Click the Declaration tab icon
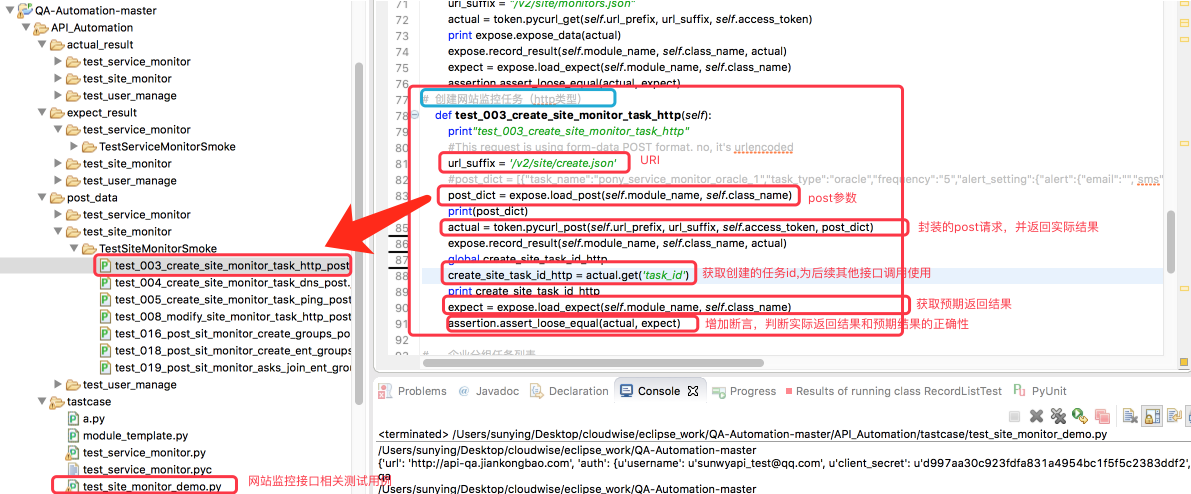 pos(537,391)
